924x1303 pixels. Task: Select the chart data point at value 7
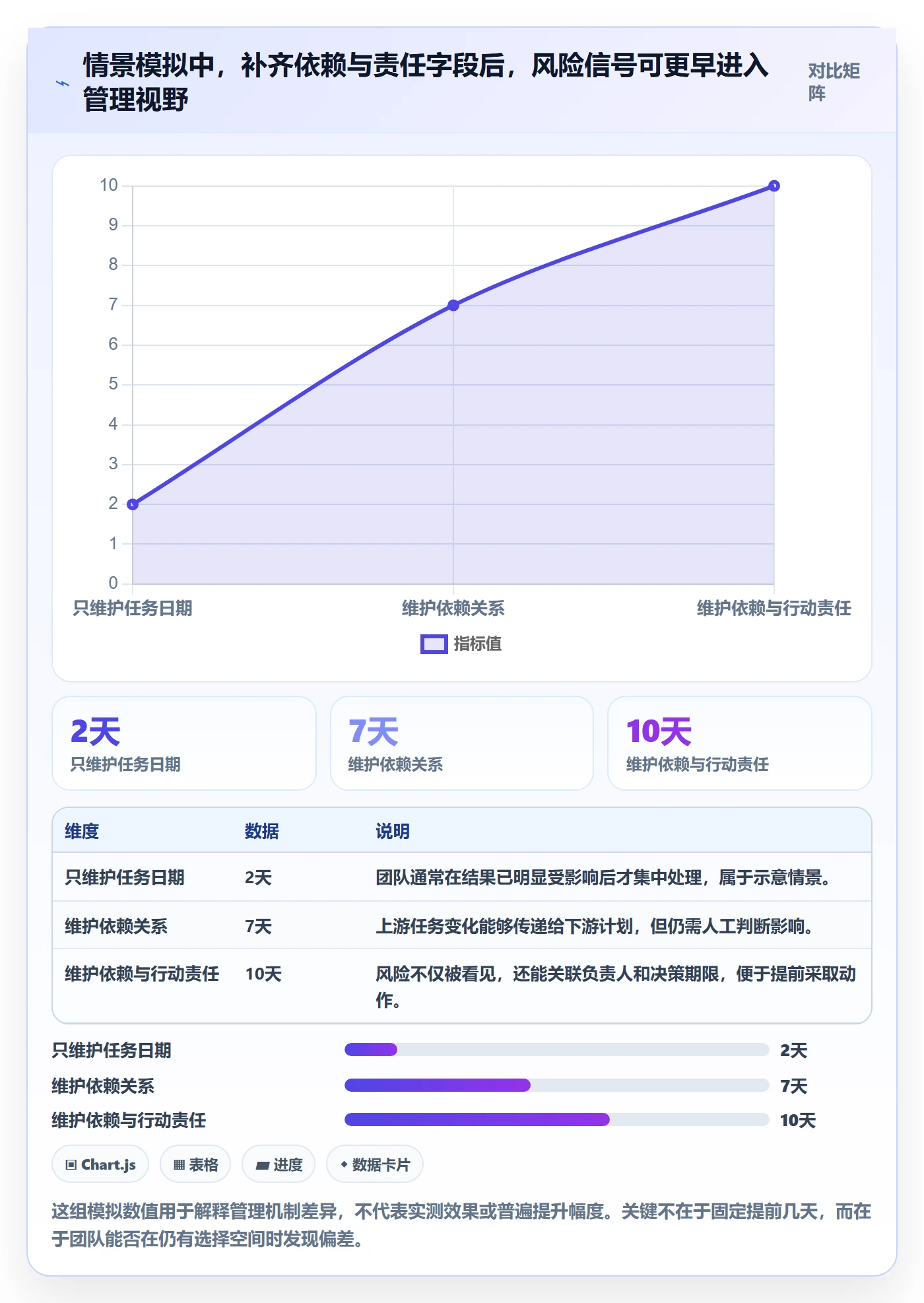point(453,306)
